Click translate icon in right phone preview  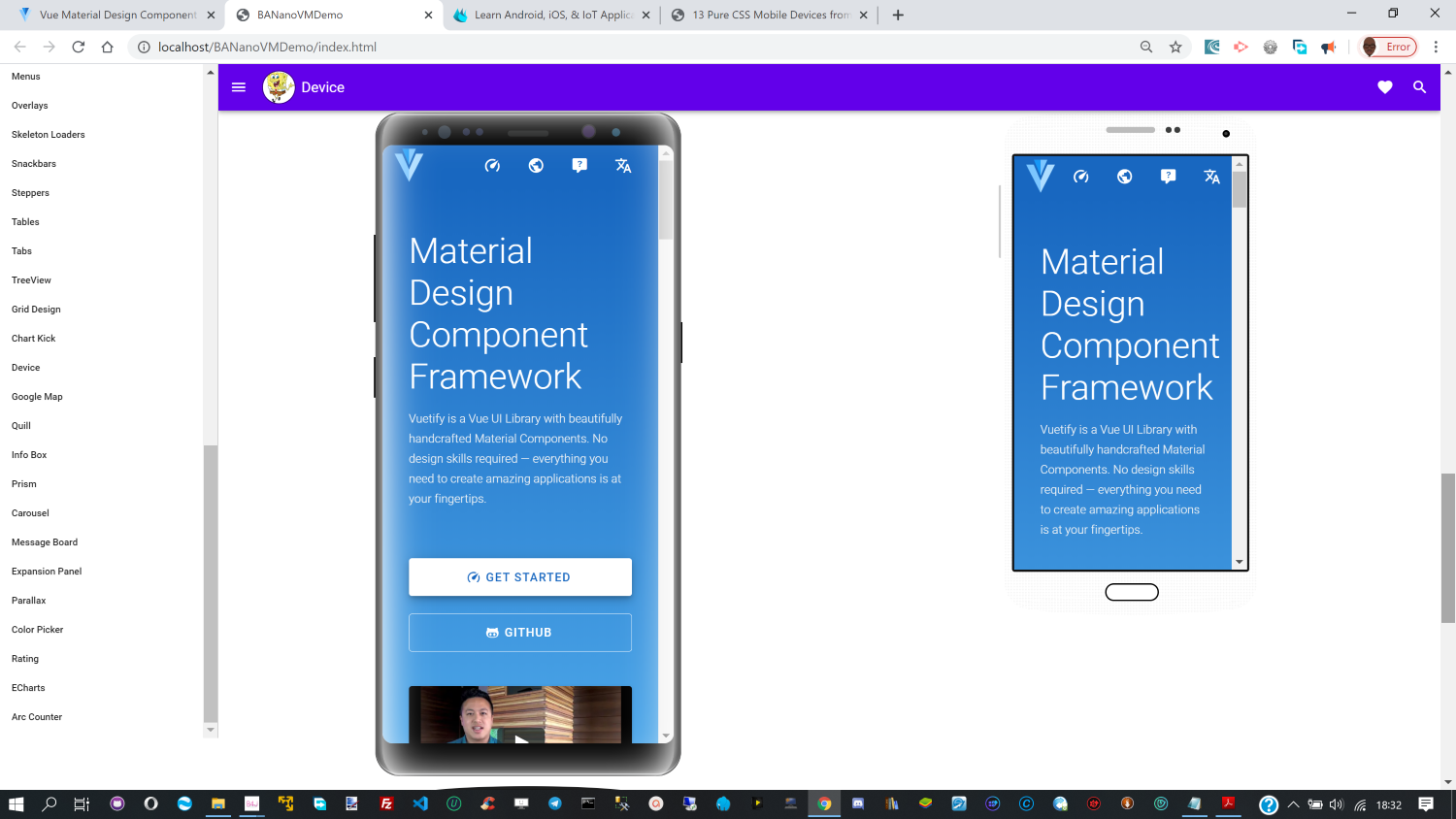pyautogui.click(x=1211, y=177)
